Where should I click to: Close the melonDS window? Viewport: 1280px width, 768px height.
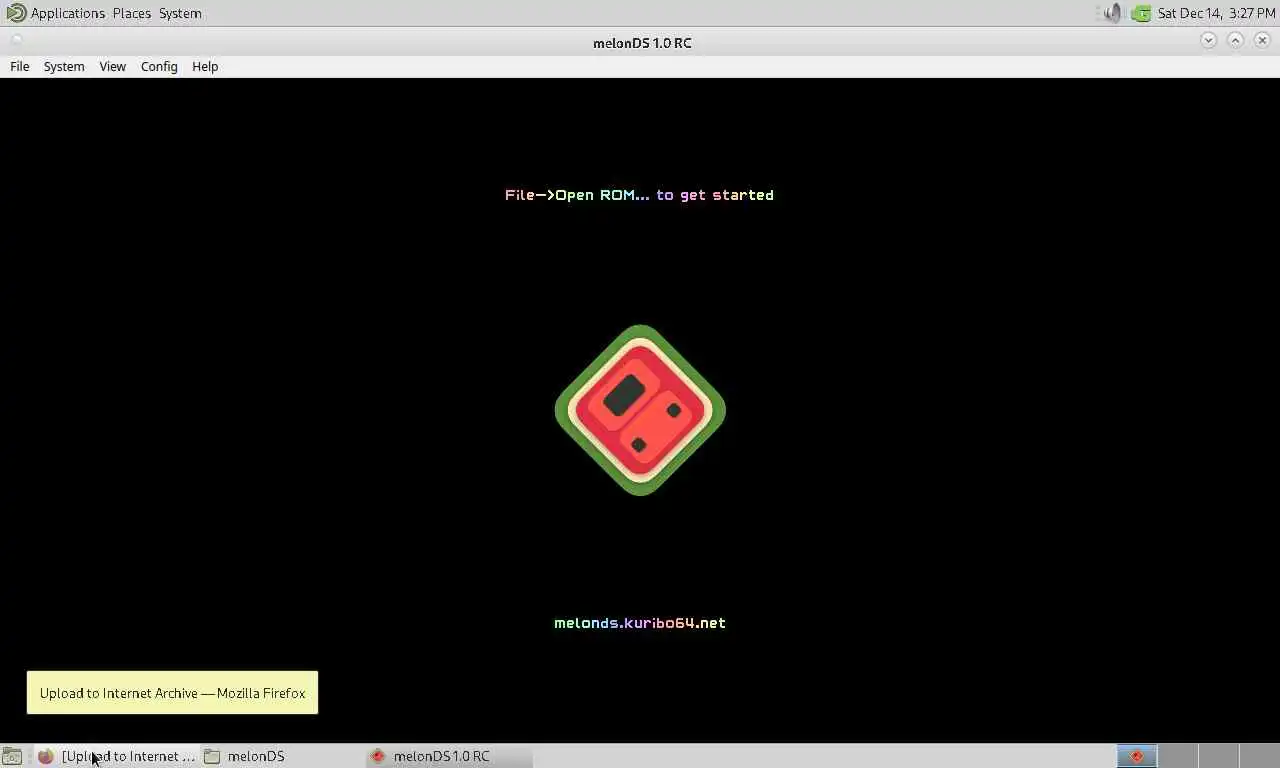coord(1262,40)
